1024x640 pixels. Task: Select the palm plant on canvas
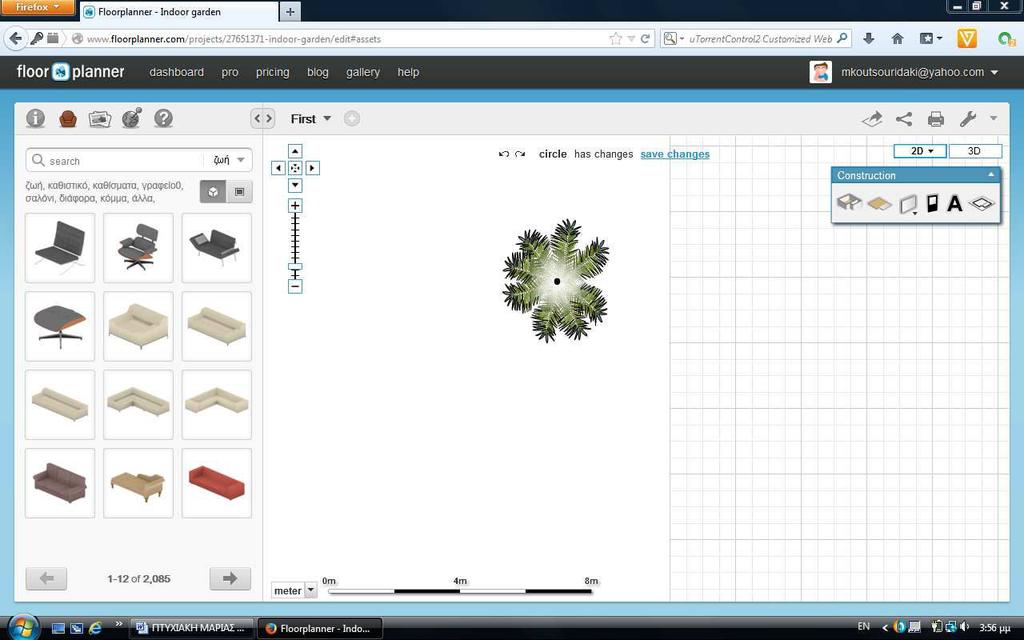(556, 280)
